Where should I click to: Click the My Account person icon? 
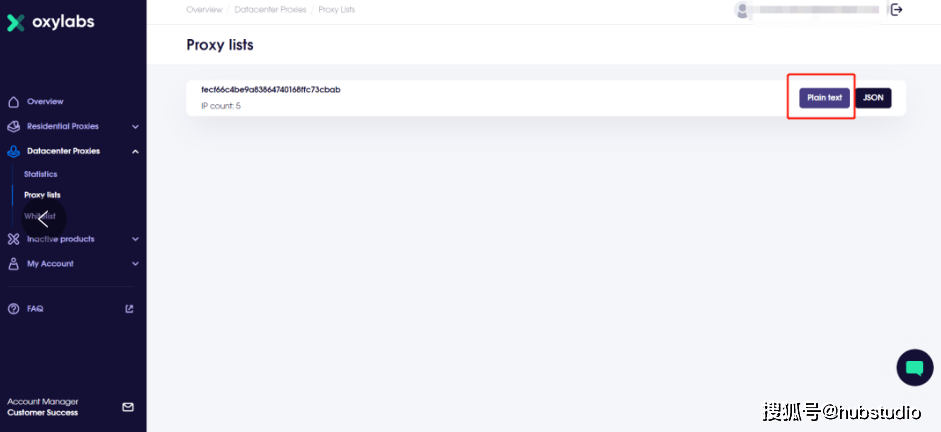tap(14, 264)
